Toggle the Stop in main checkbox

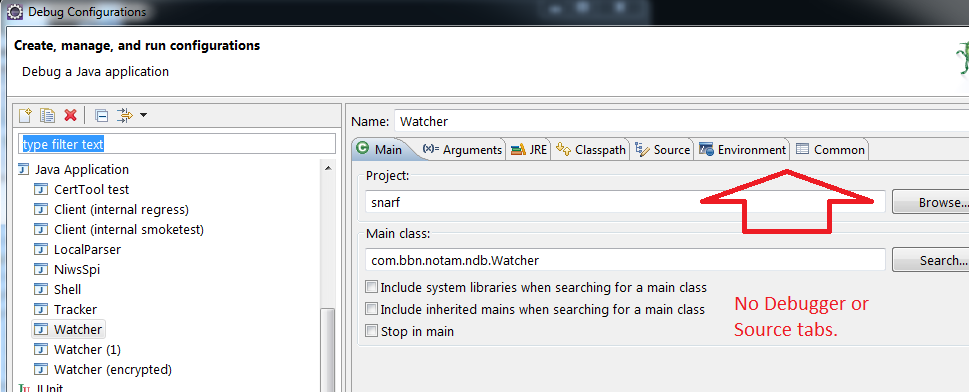[x=371, y=331]
